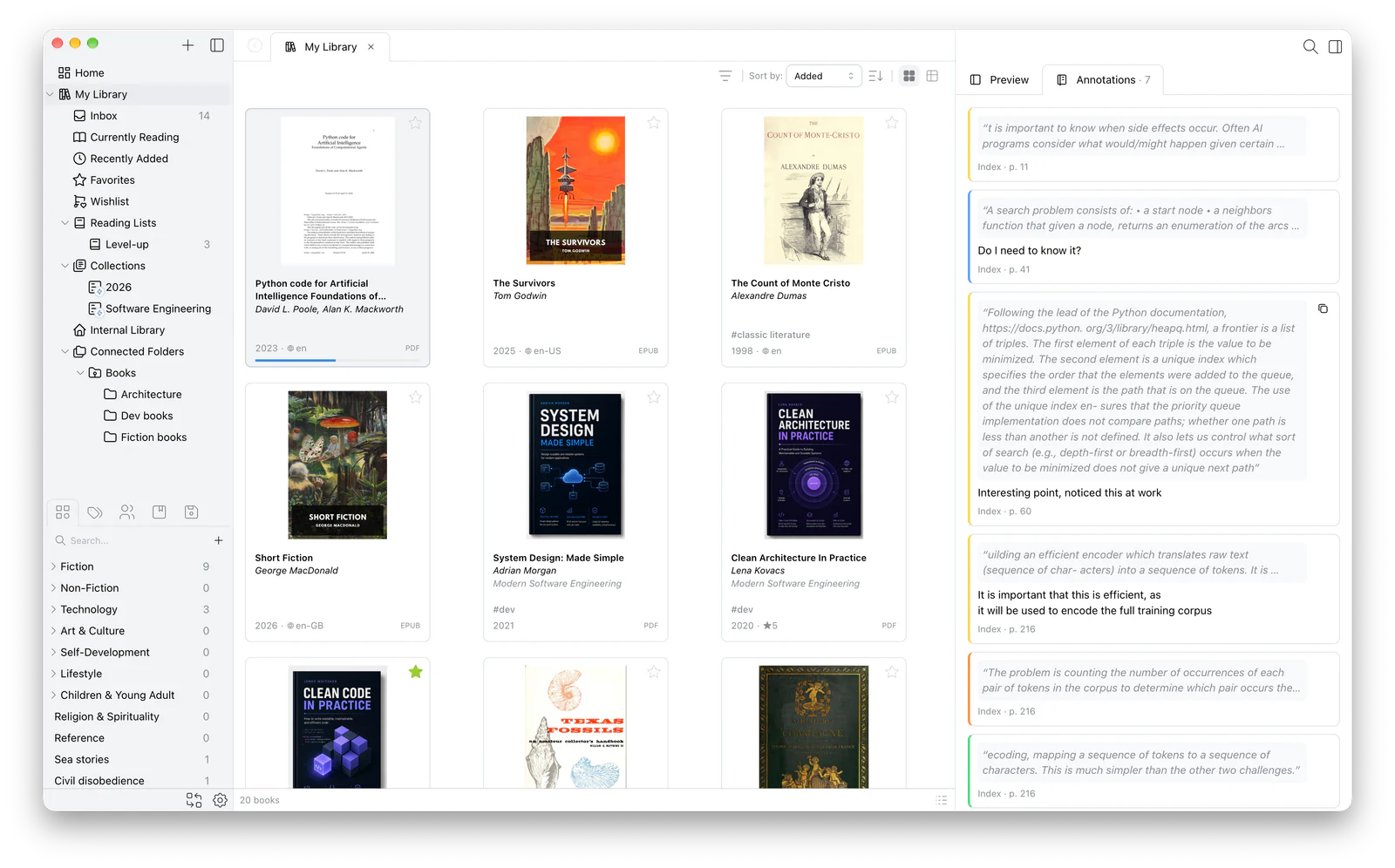Screen dimensions: 1395x868
Task: Open Clean Architecture In Practice cover
Action: tap(813, 465)
